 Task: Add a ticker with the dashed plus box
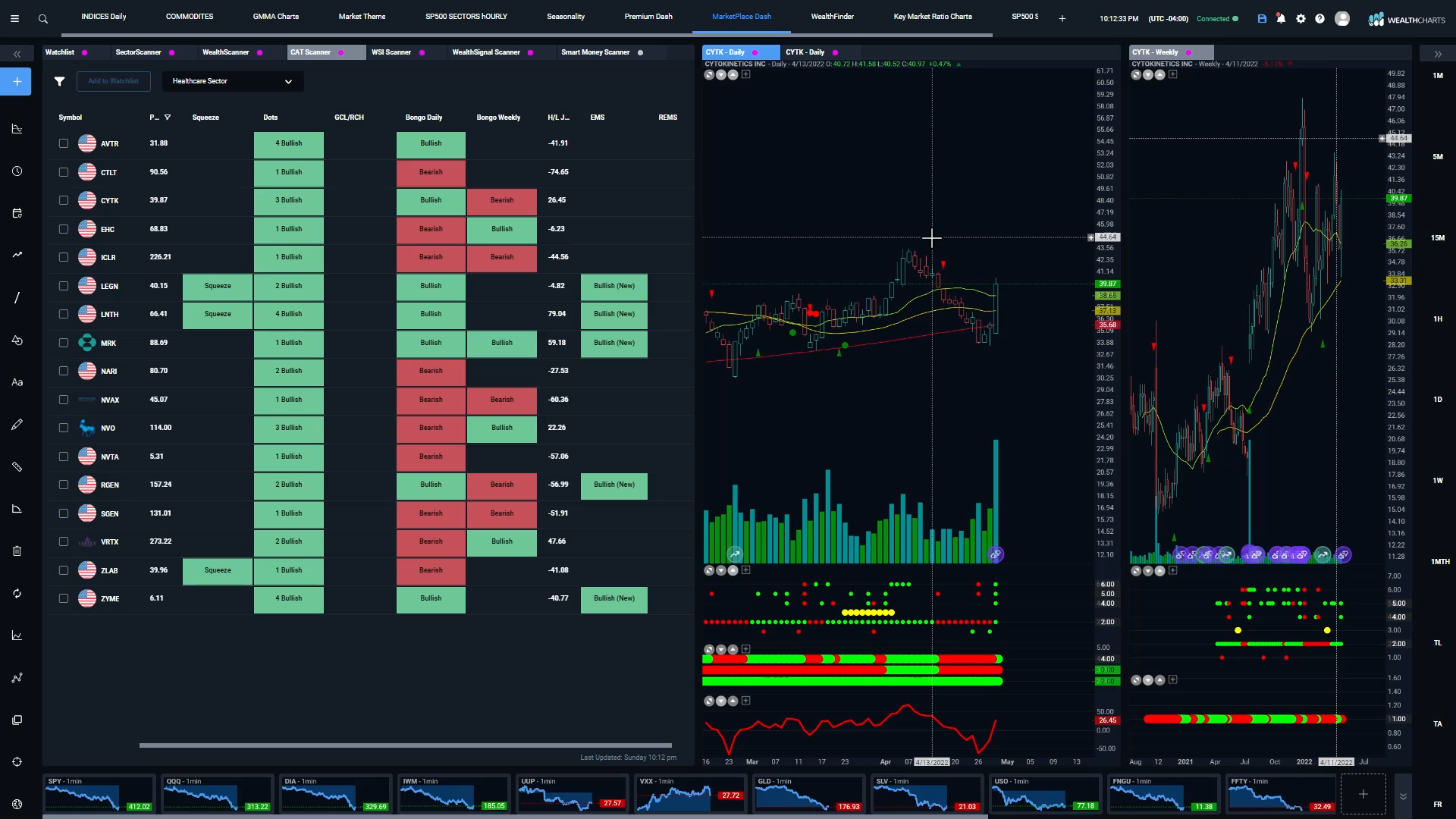[1363, 794]
